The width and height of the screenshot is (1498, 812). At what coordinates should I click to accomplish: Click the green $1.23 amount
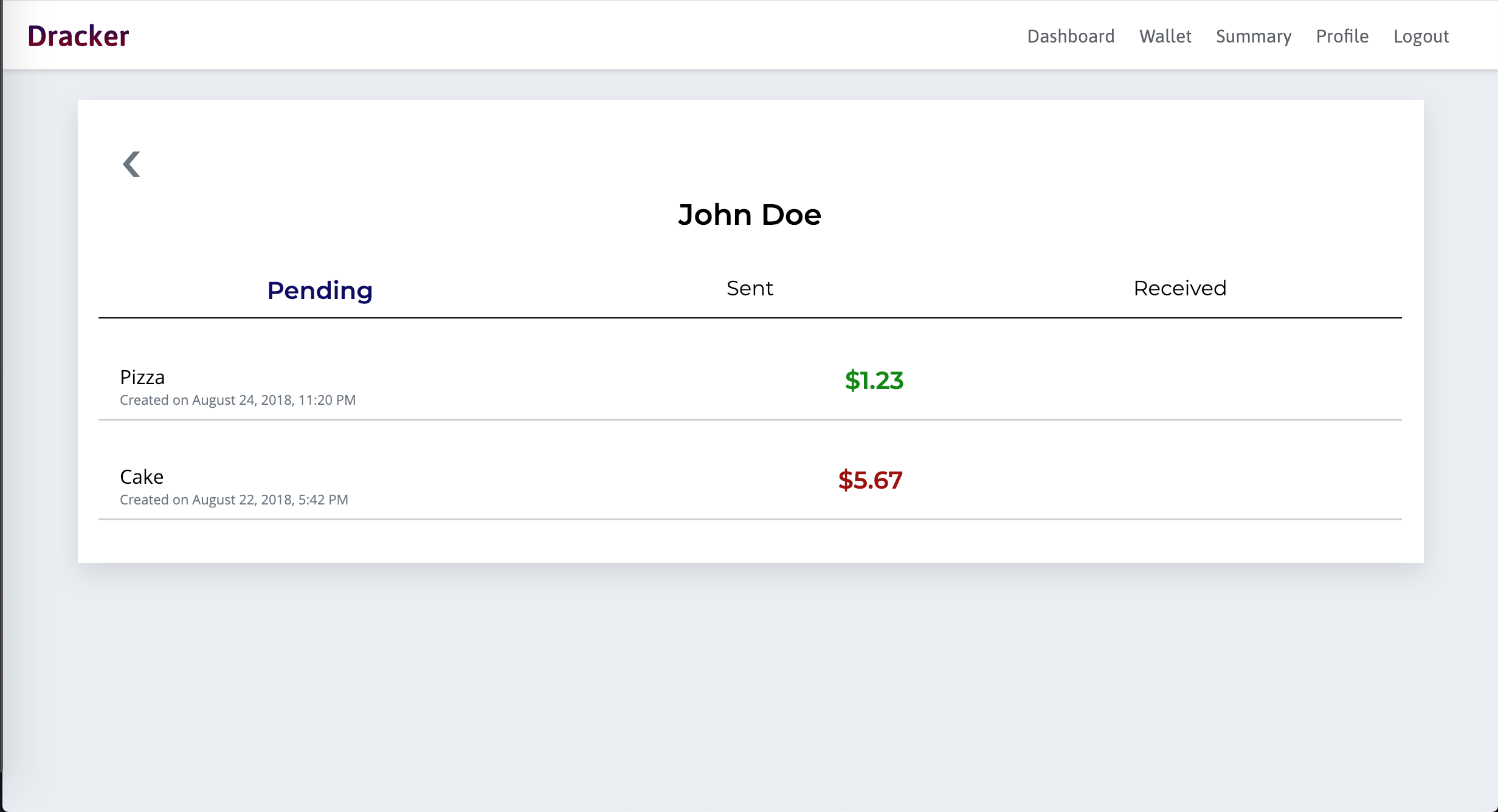click(874, 380)
